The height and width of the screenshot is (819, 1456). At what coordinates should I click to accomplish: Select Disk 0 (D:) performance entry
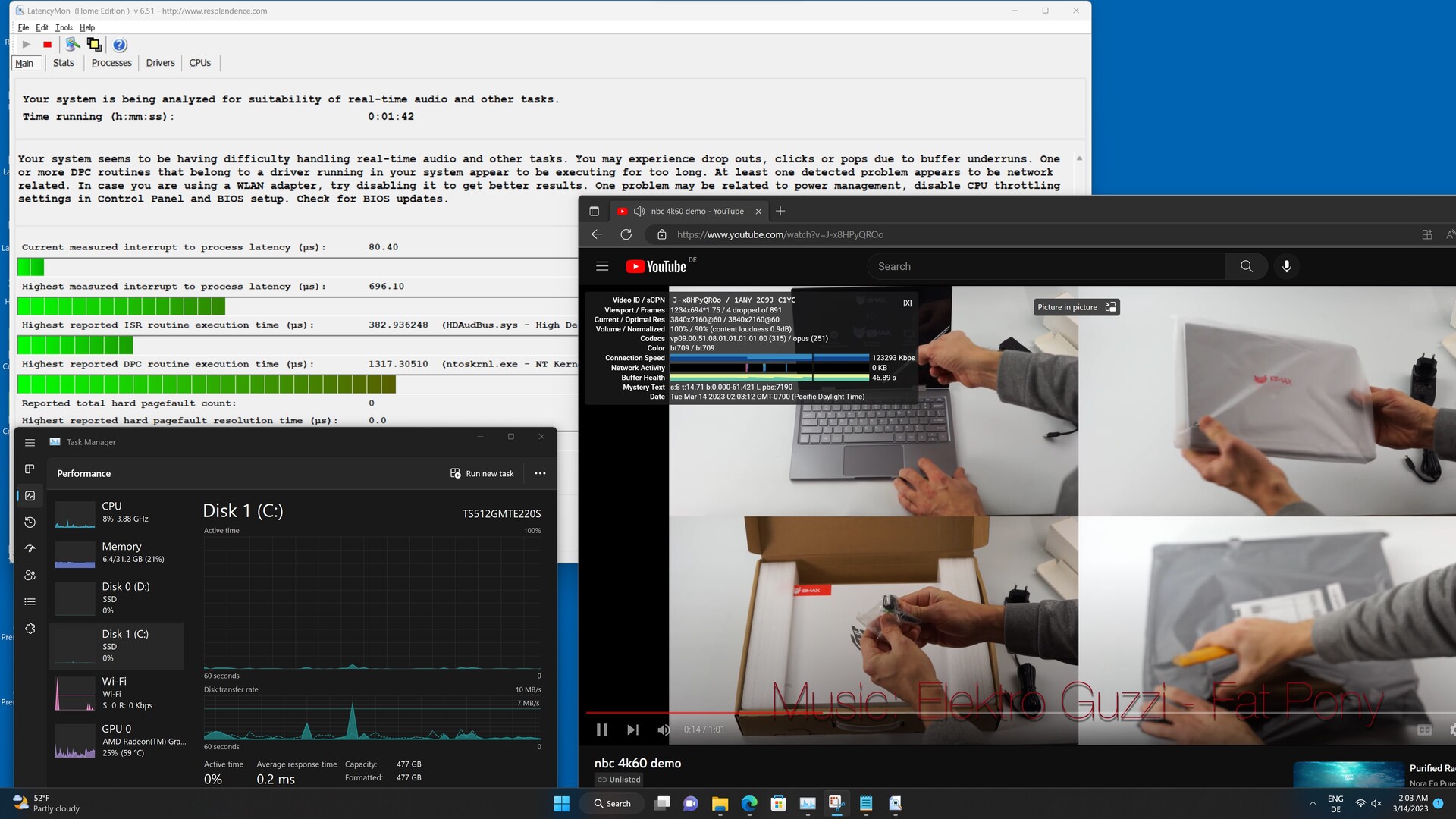click(117, 598)
